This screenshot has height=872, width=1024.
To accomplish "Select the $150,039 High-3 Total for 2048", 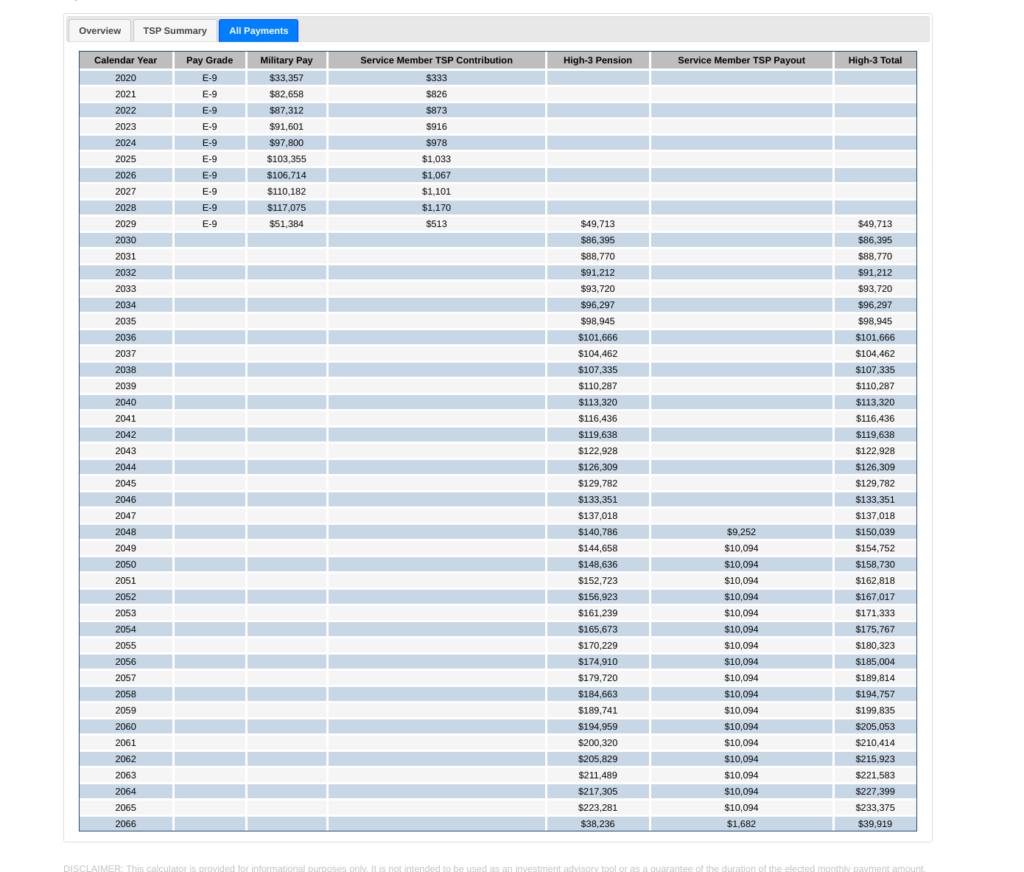I will point(875,532).
